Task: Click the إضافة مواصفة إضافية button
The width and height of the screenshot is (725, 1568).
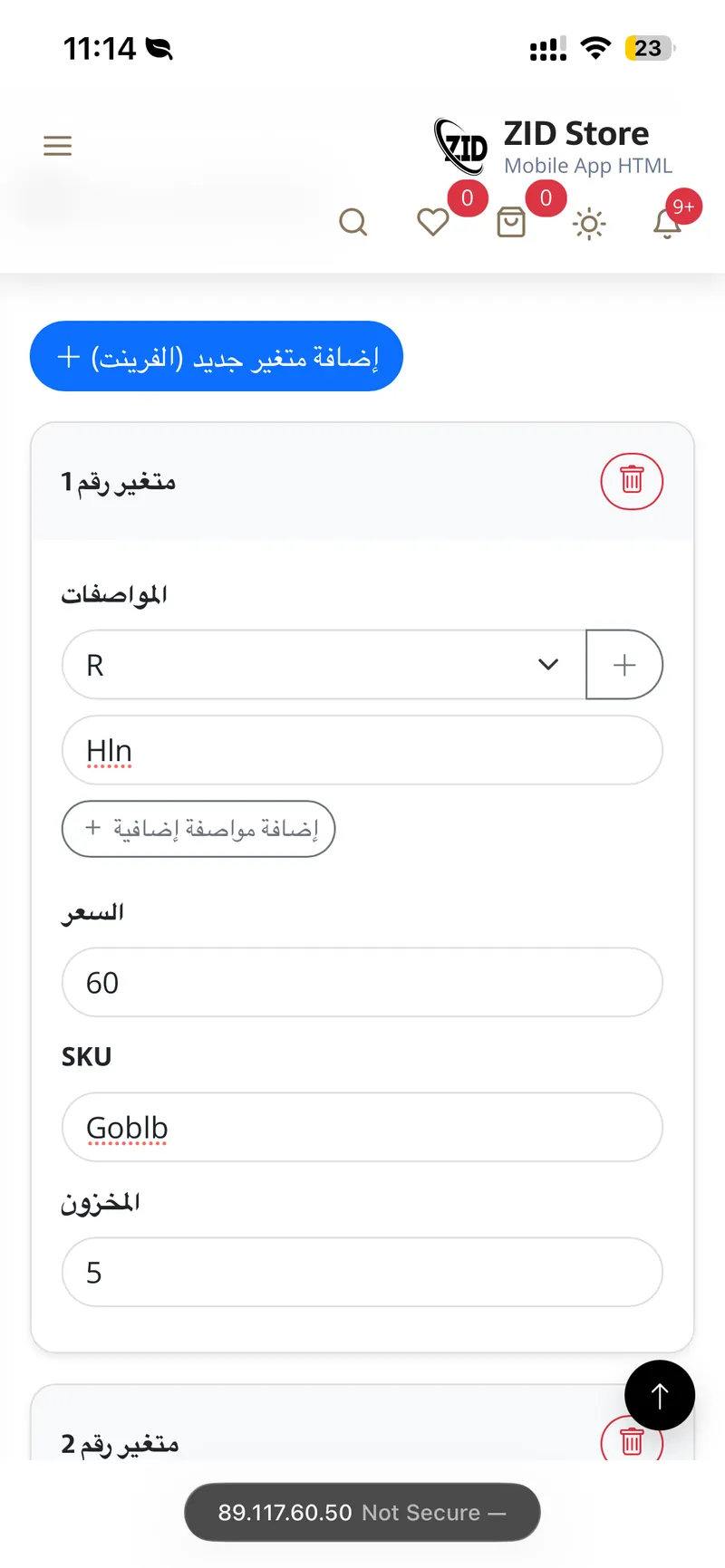Action: click(x=198, y=829)
